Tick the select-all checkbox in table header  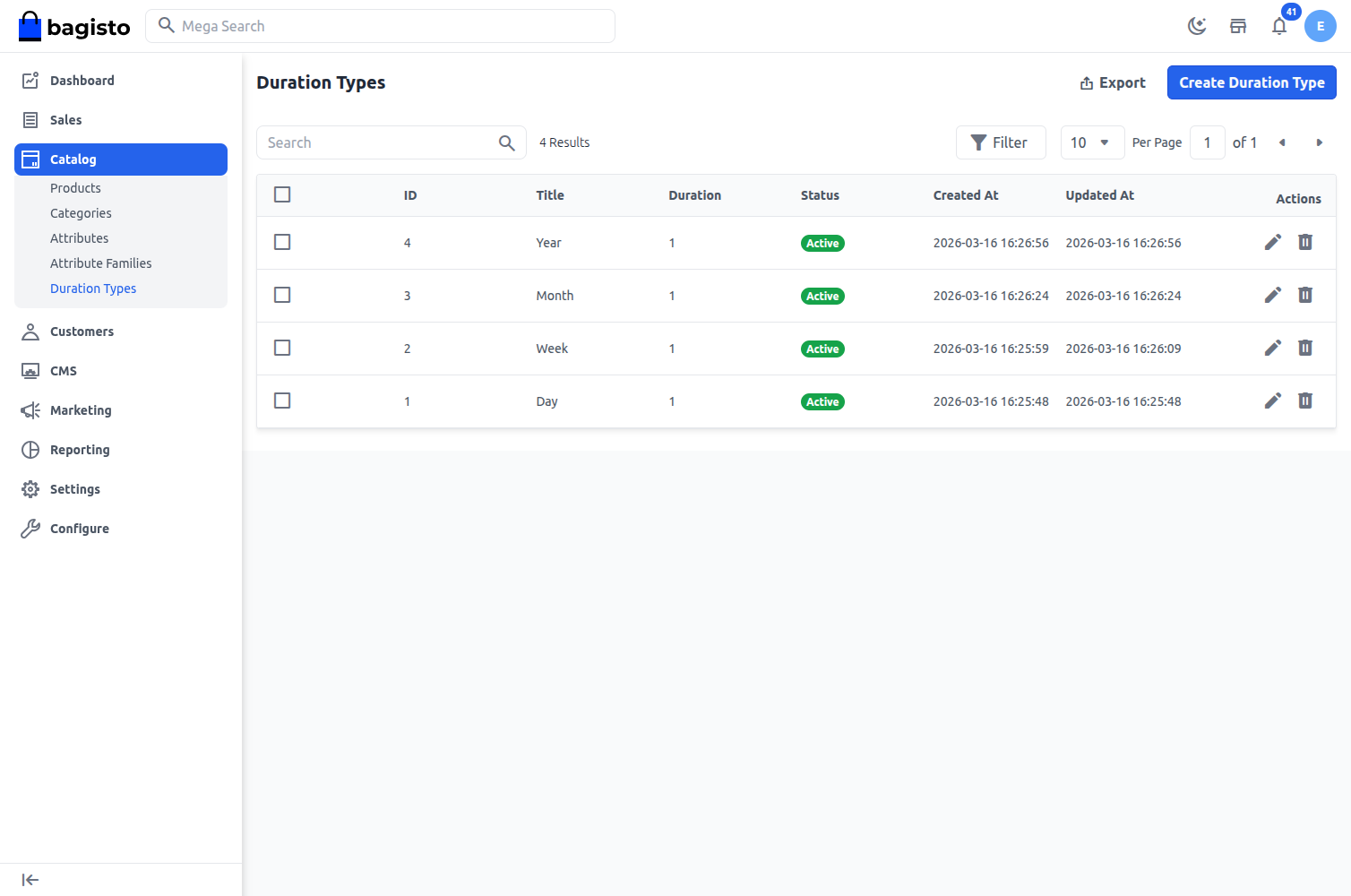tap(282, 194)
